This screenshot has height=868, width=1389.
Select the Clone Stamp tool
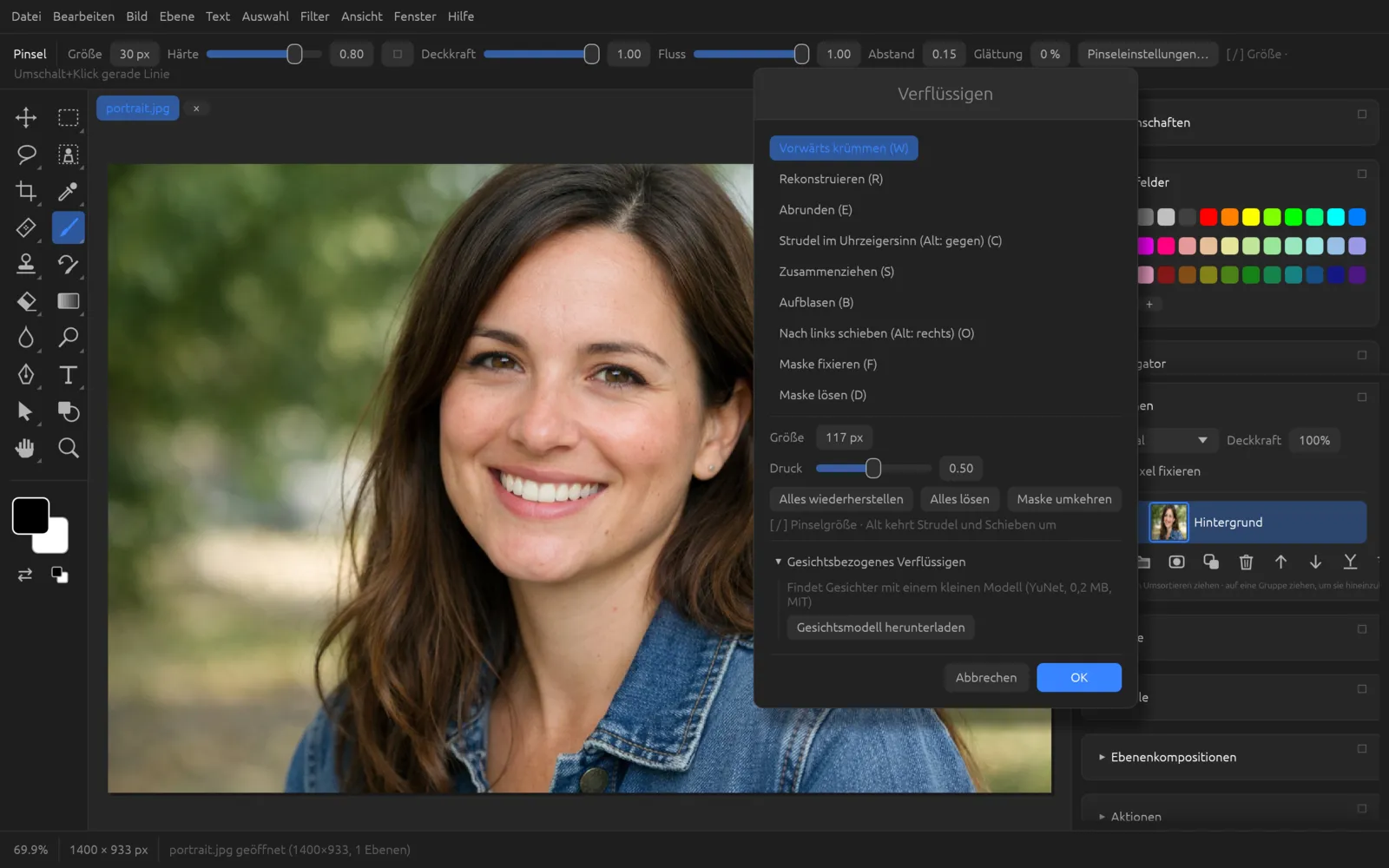pos(26,264)
